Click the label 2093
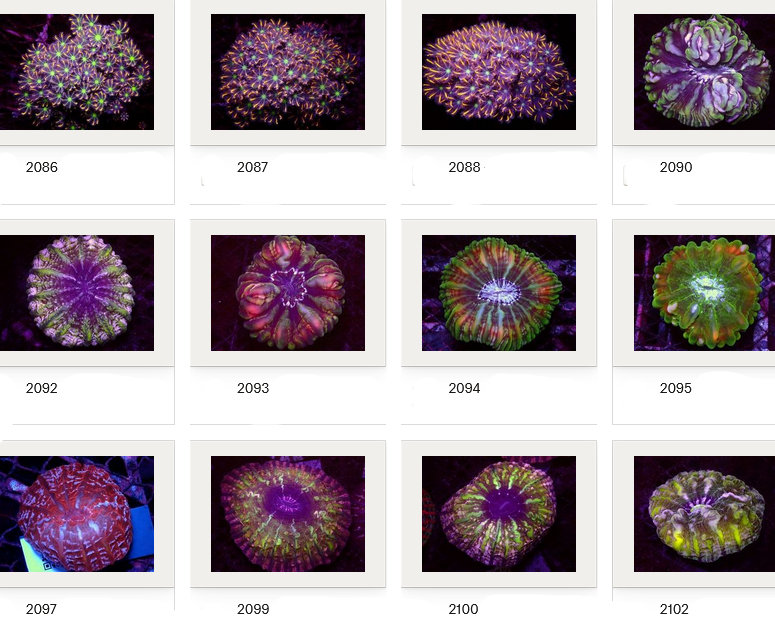Screen dimensions: 775x625 (253, 388)
